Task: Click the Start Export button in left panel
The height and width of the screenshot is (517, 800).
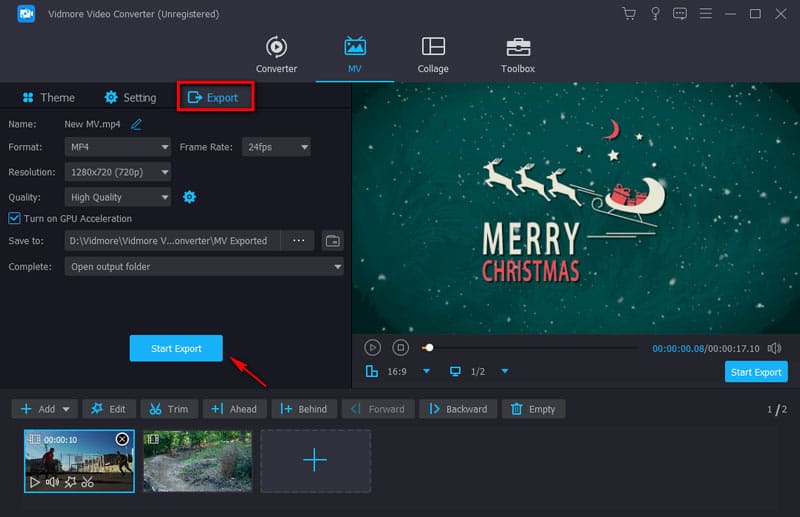Action: (176, 348)
